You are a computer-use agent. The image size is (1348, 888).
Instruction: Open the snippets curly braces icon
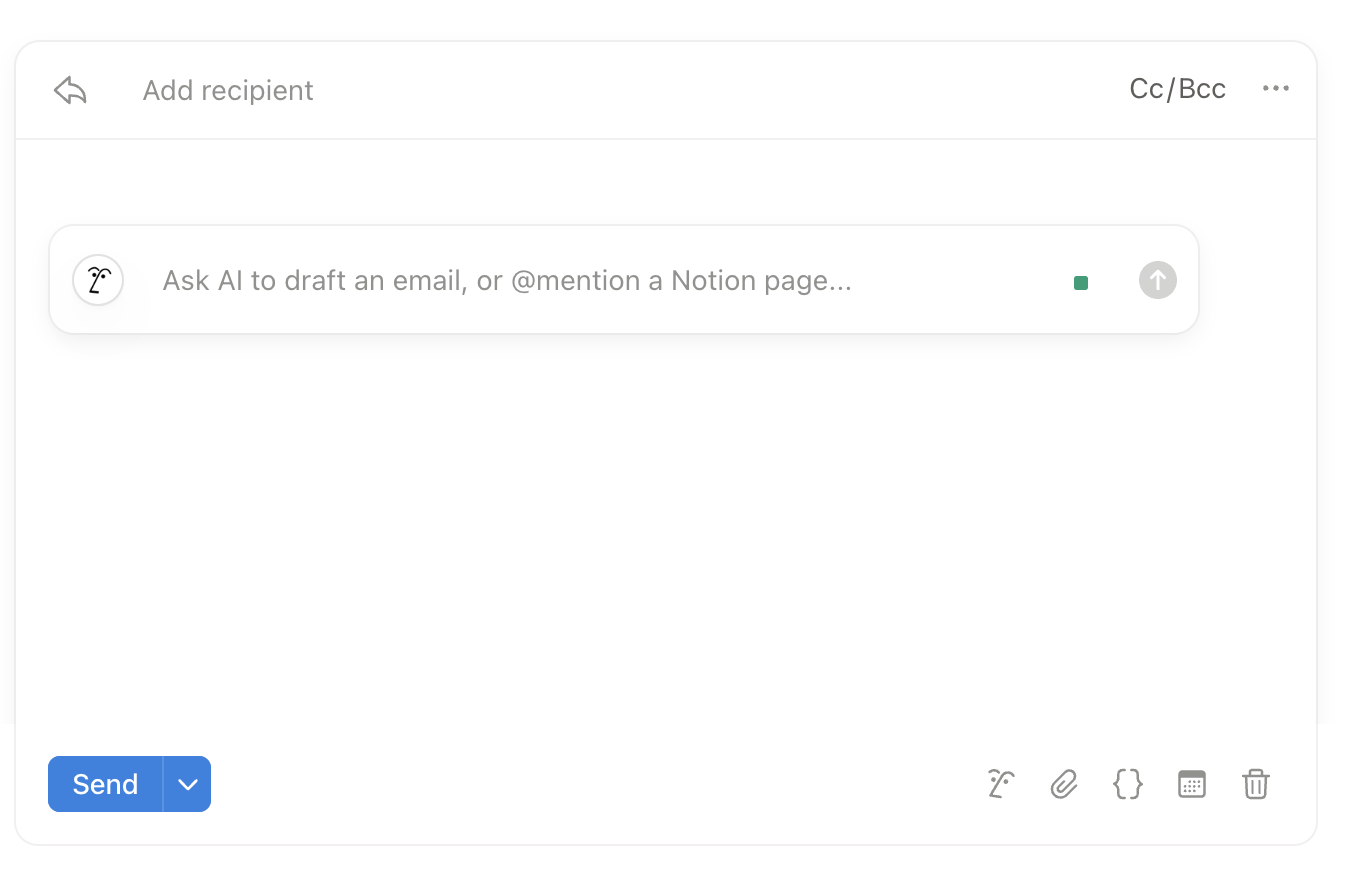(1127, 784)
